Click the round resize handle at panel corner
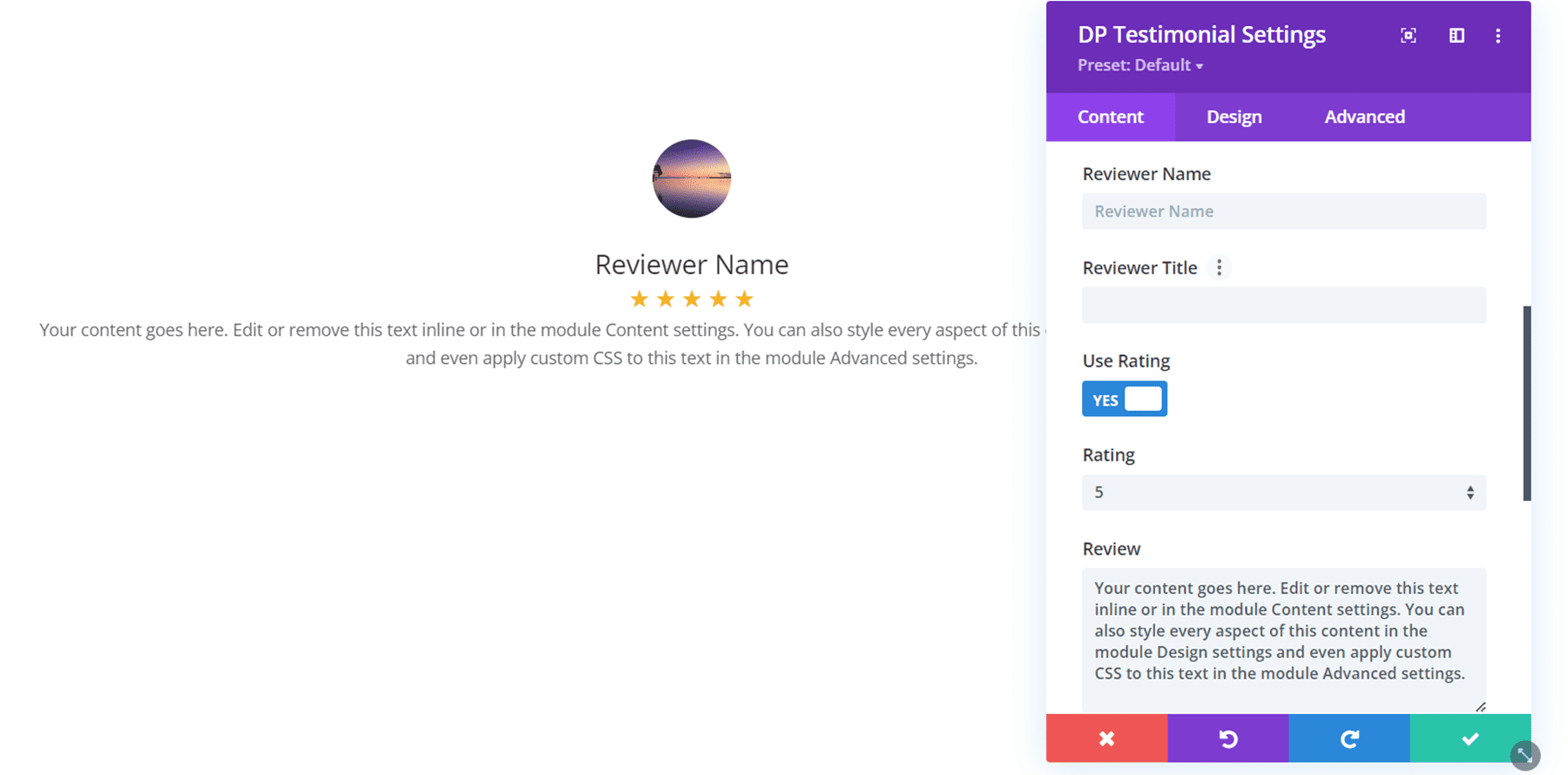This screenshot has width=1568, height=775. point(1525,755)
